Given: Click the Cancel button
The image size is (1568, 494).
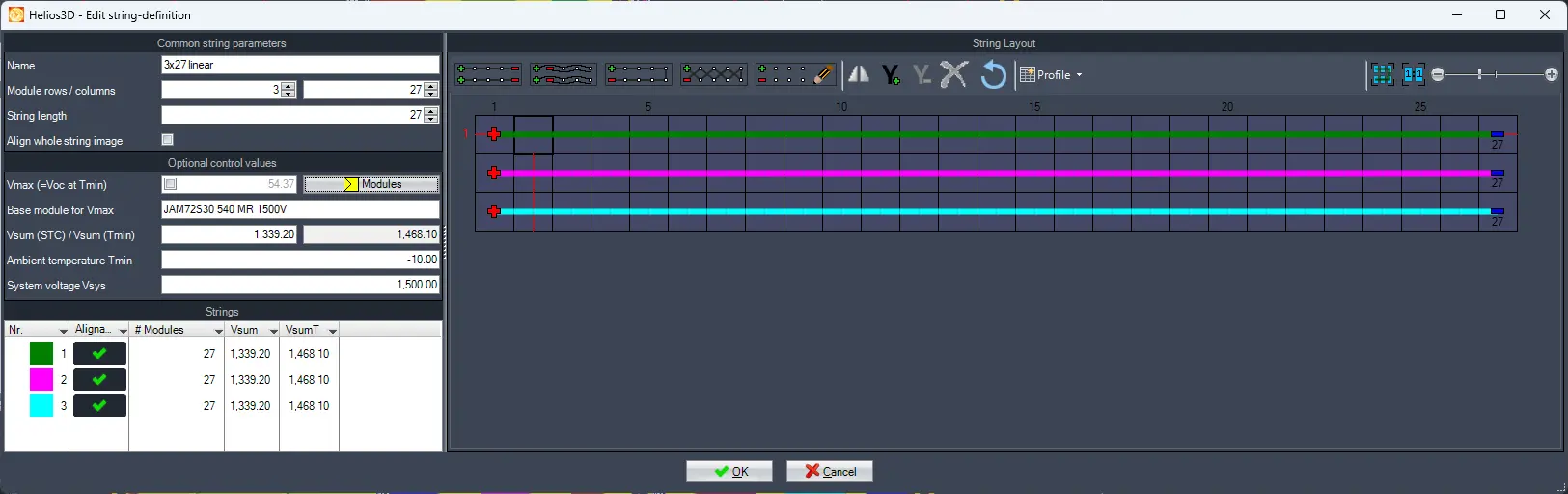Looking at the screenshot, I should pos(830,471).
